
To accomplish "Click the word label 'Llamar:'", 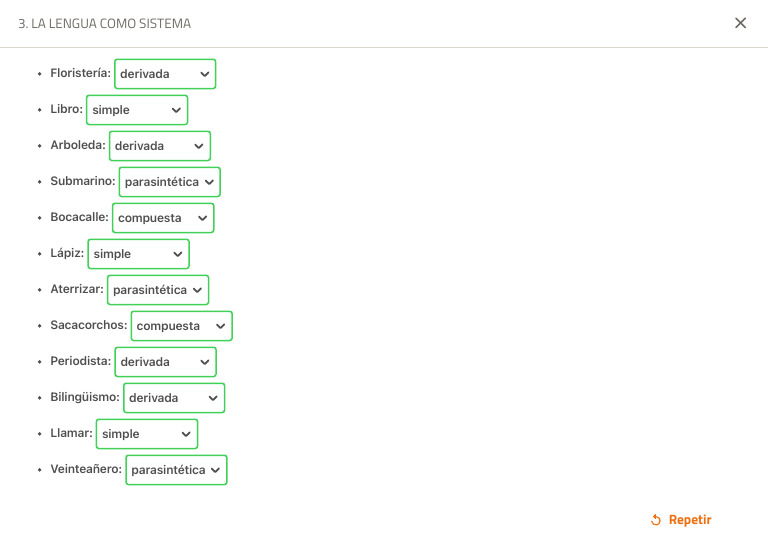I will pos(72,433).
